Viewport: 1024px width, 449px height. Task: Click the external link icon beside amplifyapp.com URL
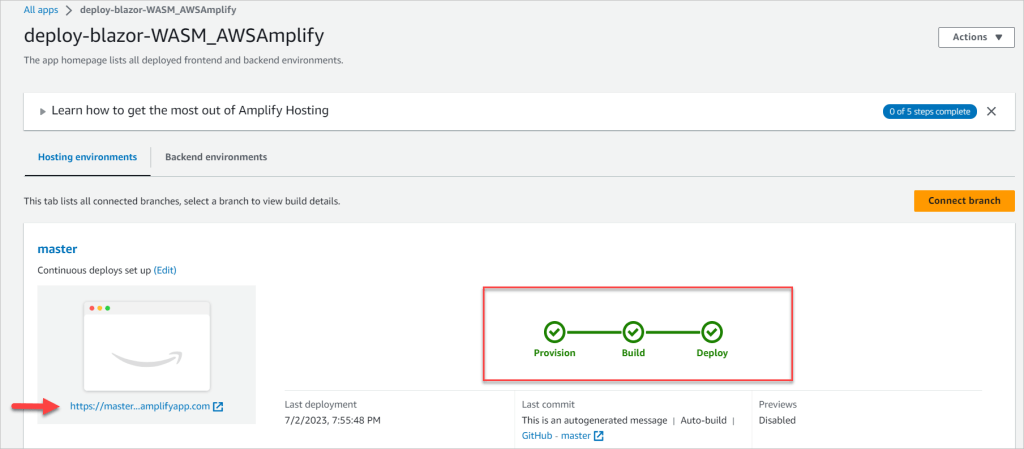(219, 406)
